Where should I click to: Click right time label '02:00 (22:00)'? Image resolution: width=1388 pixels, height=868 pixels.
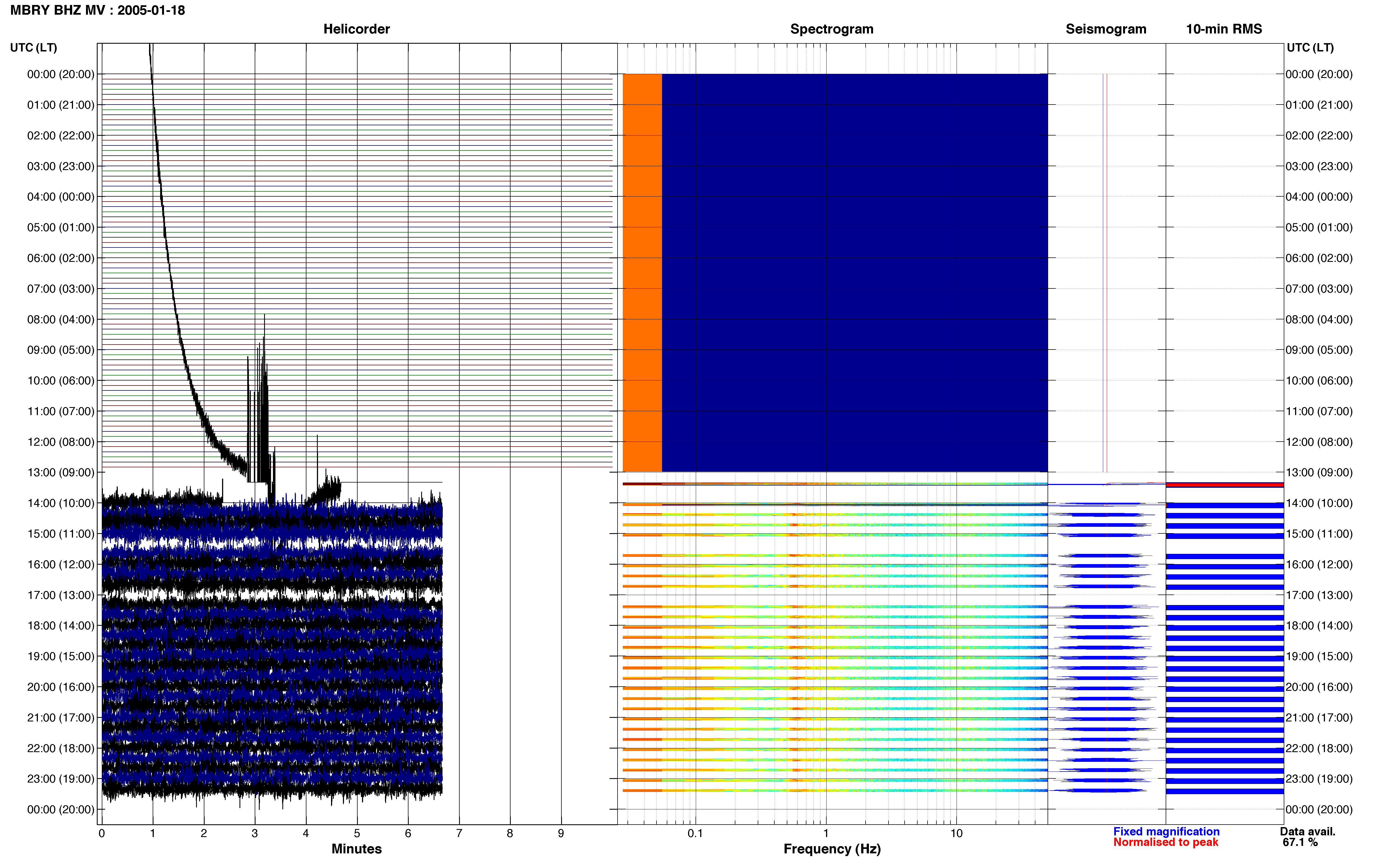point(1319,135)
